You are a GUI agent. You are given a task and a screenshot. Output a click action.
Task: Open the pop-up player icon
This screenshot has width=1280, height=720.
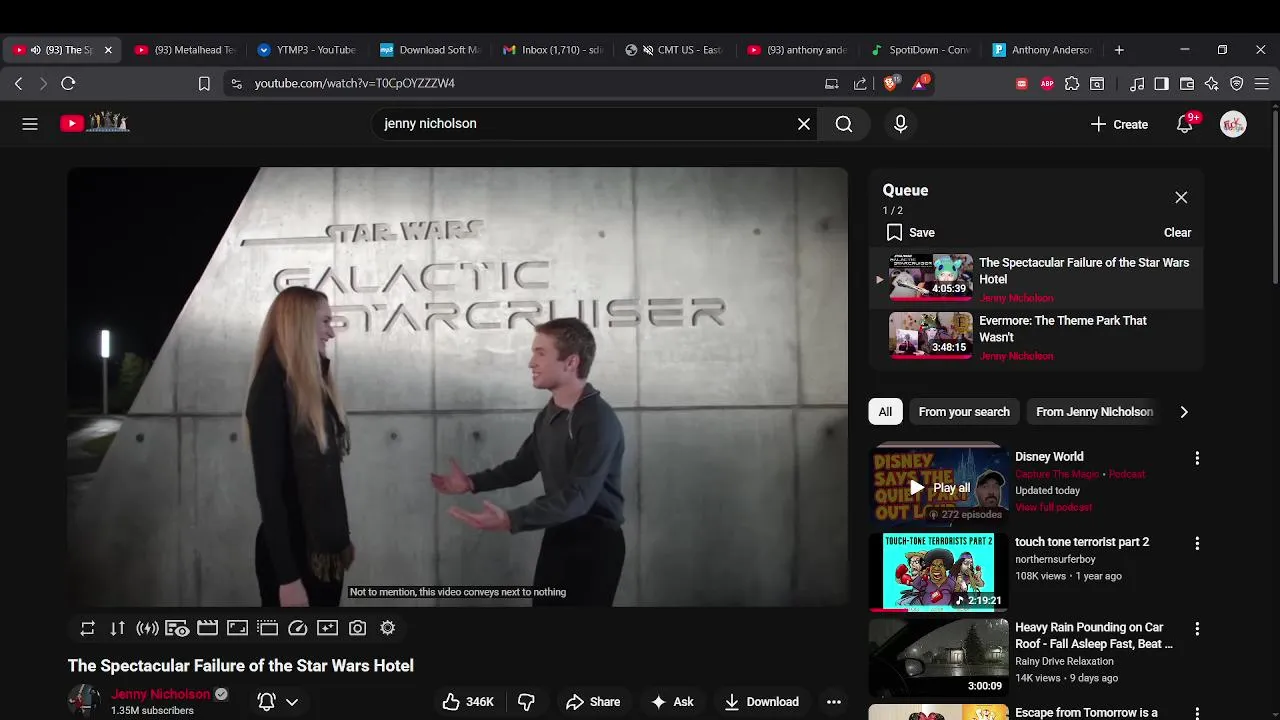(267, 628)
